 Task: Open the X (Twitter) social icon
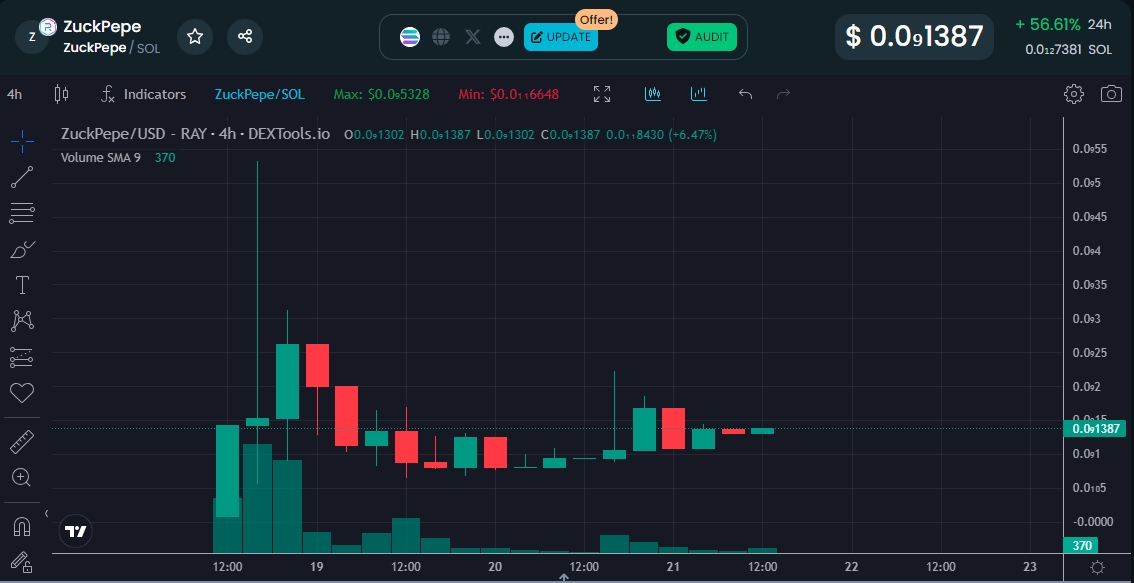pyautogui.click(x=472, y=37)
